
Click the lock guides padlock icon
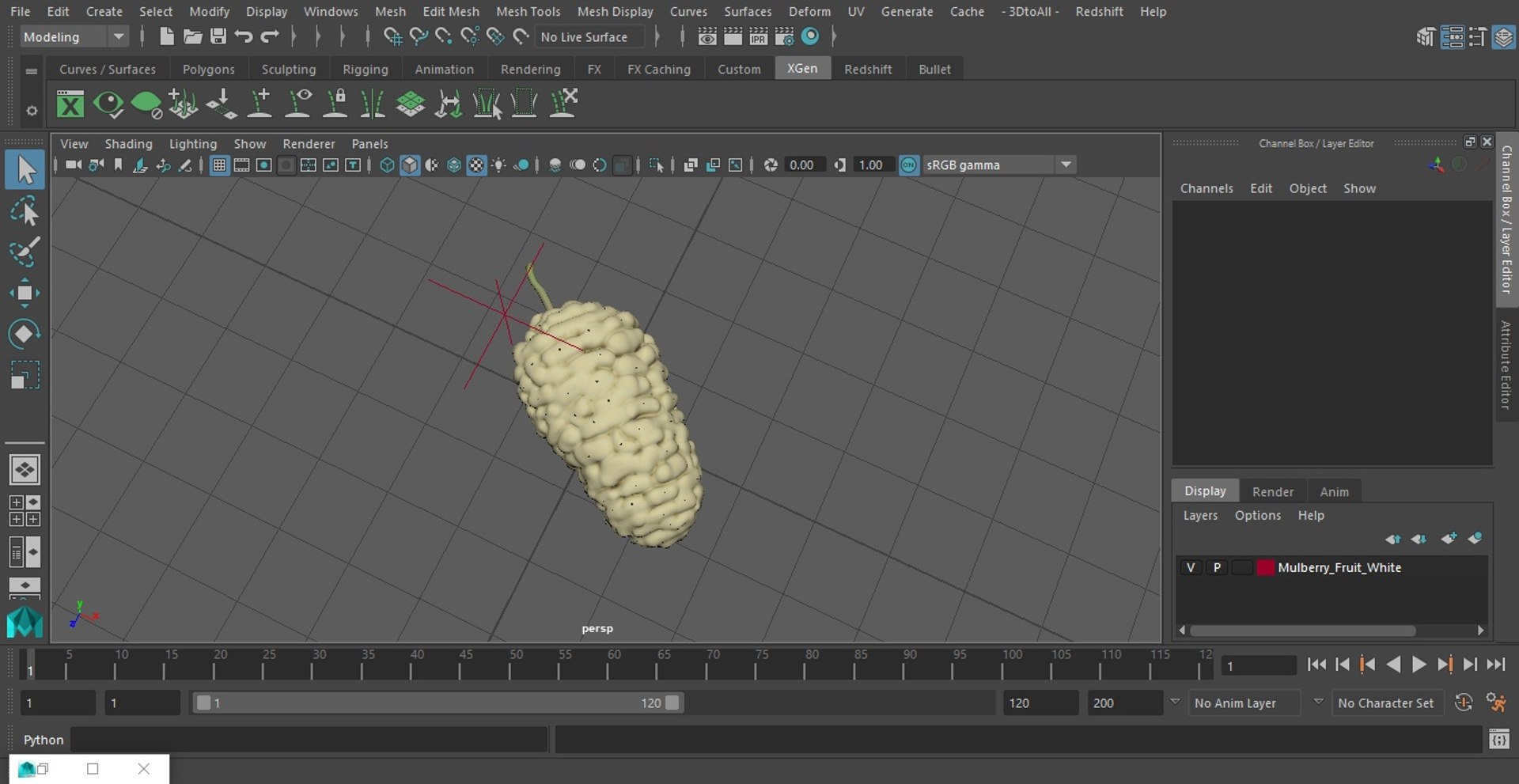point(335,104)
